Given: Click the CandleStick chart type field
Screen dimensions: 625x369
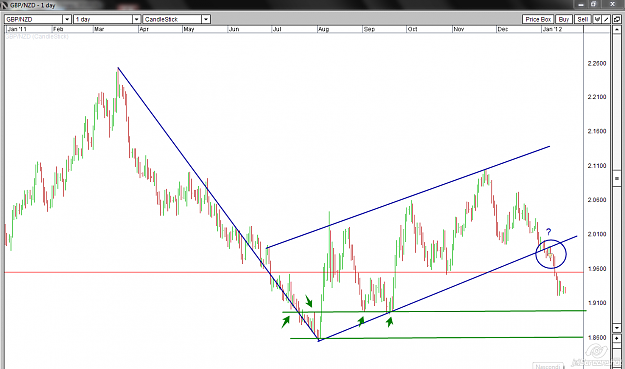Looking at the screenshot, I should pyautogui.click(x=172, y=19).
